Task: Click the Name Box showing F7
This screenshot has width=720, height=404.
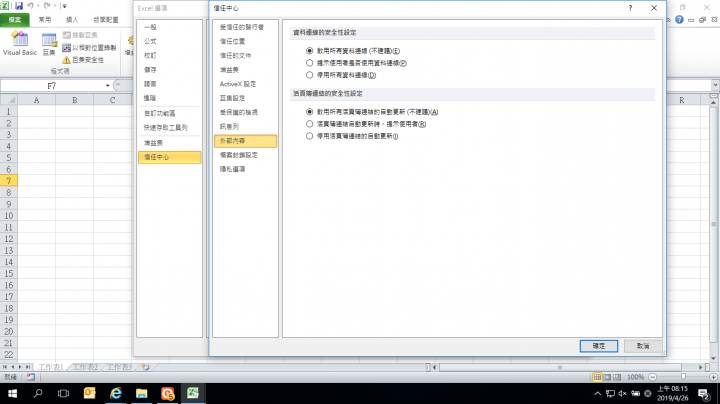Action: (51, 85)
